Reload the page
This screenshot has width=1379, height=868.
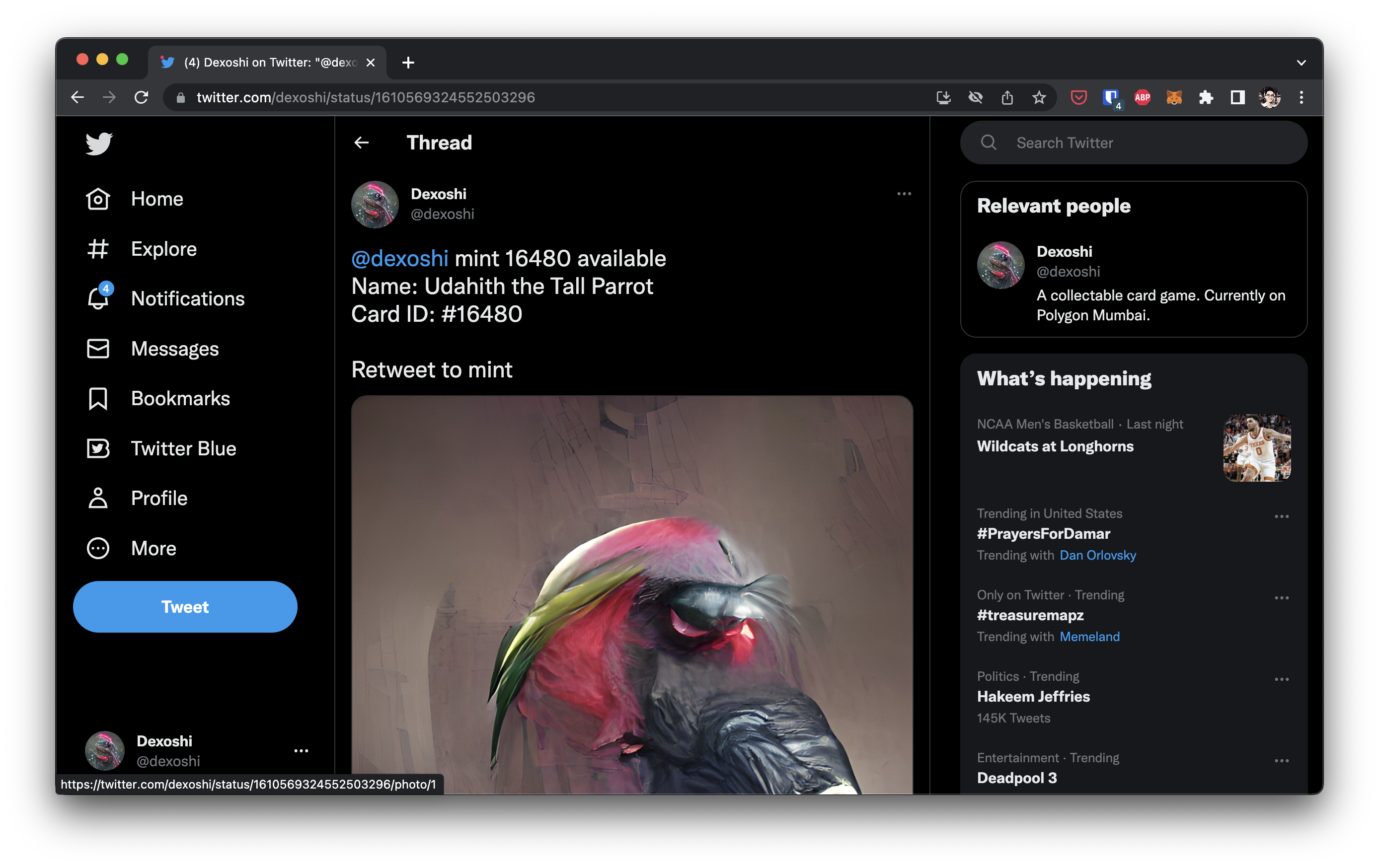pyautogui.click(x=142, y=97)
